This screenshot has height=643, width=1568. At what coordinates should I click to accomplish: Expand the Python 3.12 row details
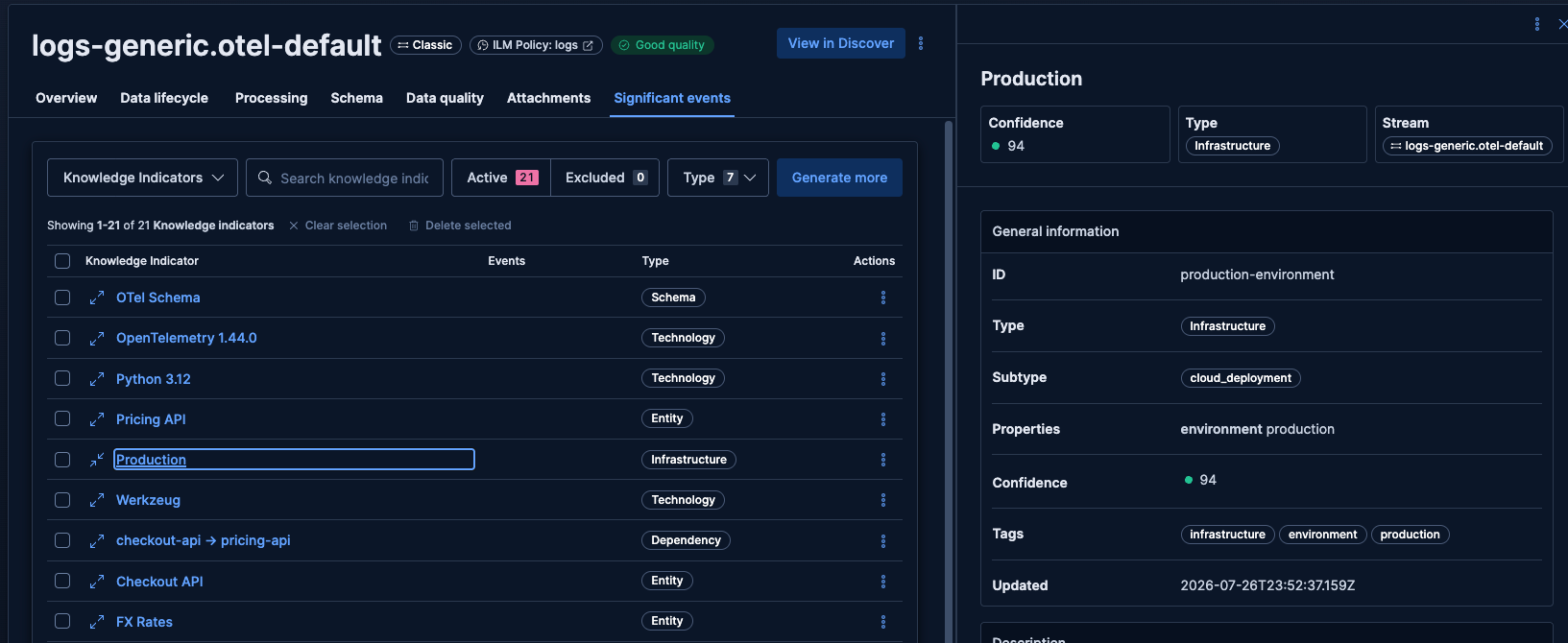tap(96, 379)
